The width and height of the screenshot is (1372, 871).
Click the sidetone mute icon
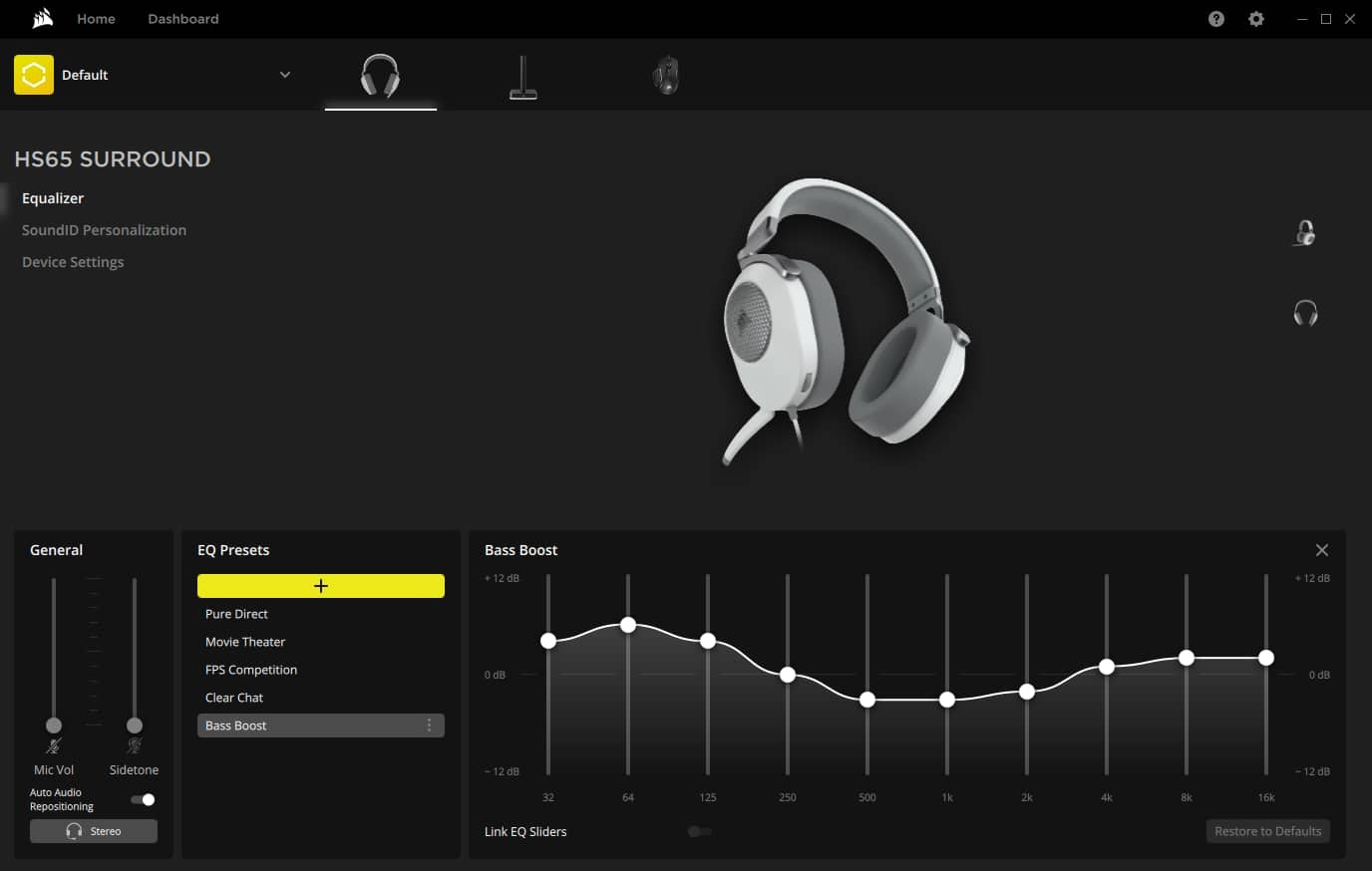click(135, 746)
